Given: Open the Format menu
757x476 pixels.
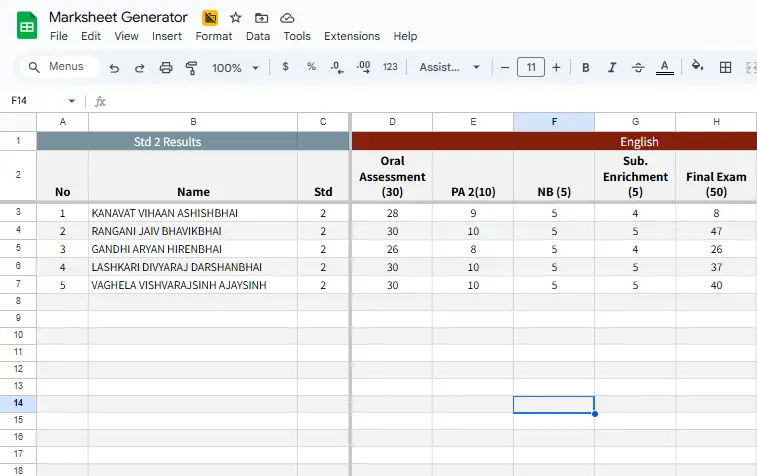Looking at the screenshot, I should (x=214, y=36).
